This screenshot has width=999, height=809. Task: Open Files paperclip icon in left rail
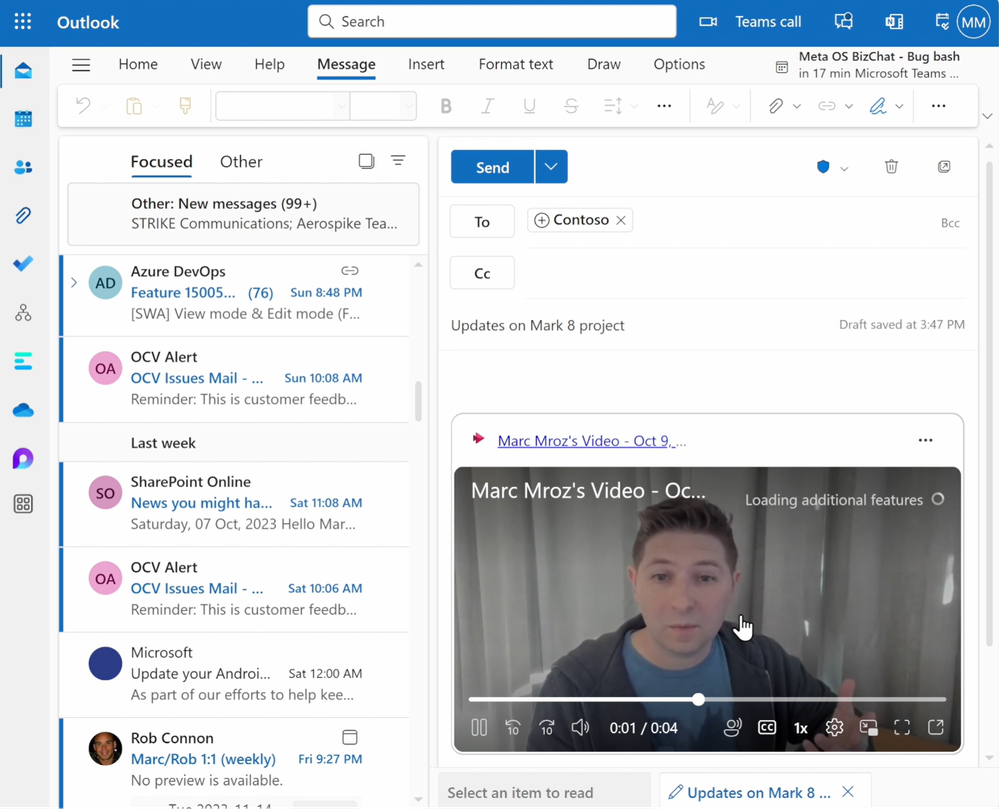(x=24, y=215)
